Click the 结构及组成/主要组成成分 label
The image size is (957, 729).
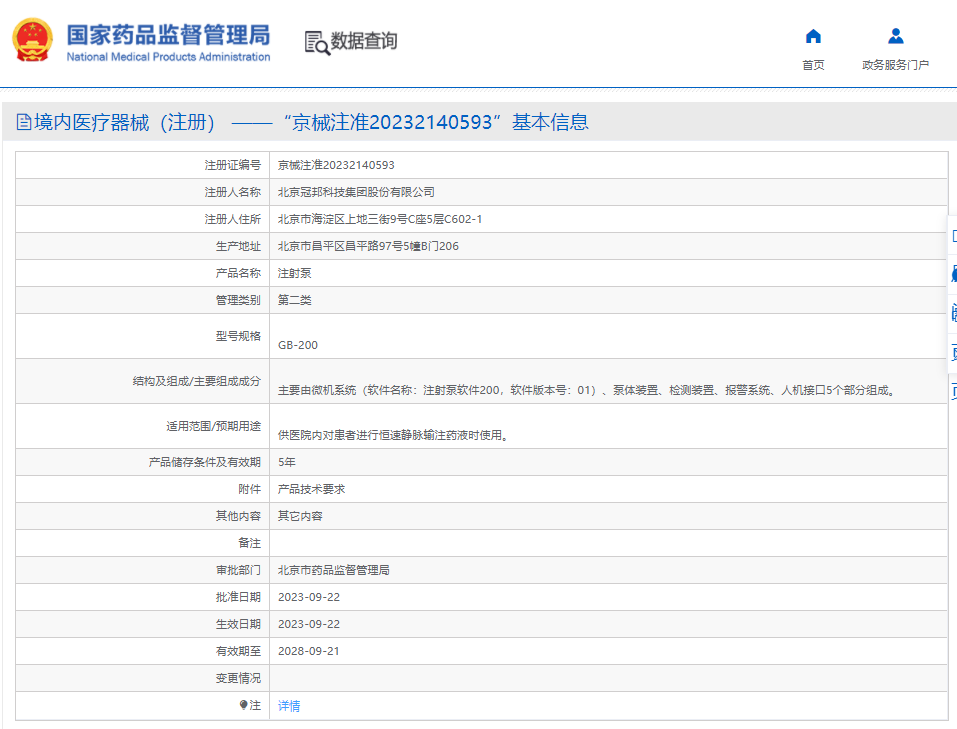tap(197, 381)
